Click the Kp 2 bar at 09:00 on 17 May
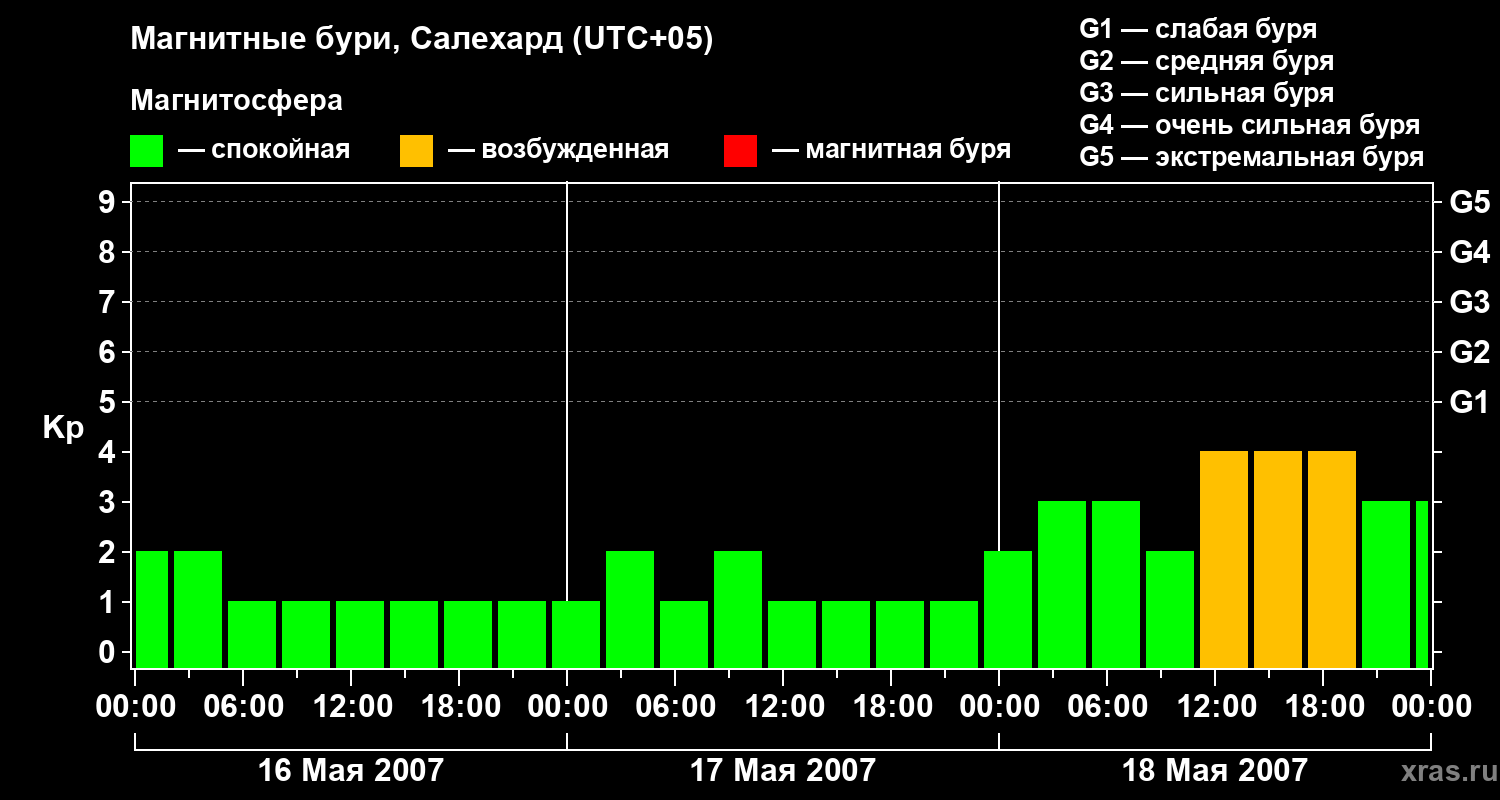The width and height of the screenshot is (1500, 800). 738,609
